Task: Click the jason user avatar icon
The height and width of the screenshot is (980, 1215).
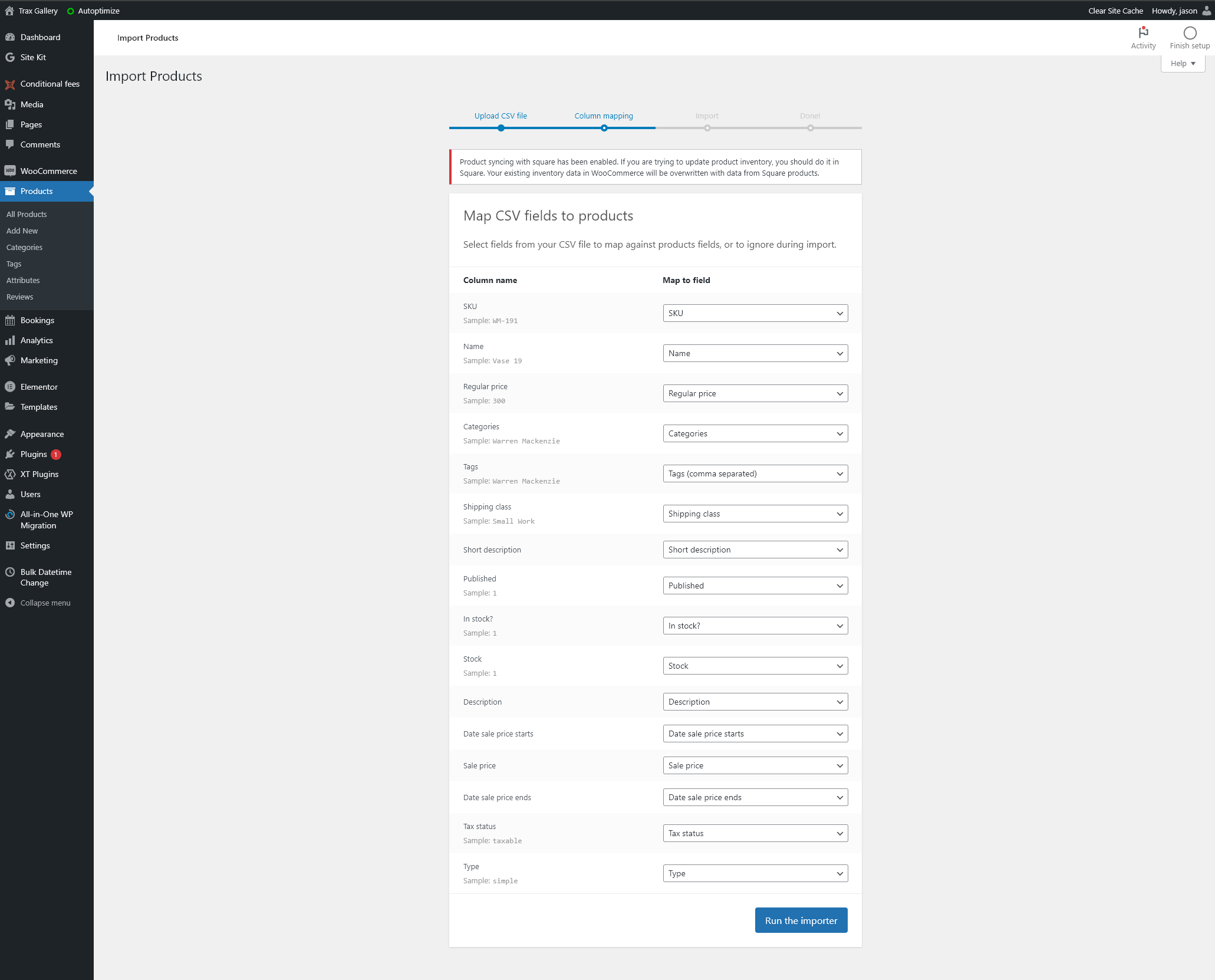Action: pyautogui.click(x=1206, y=11)
